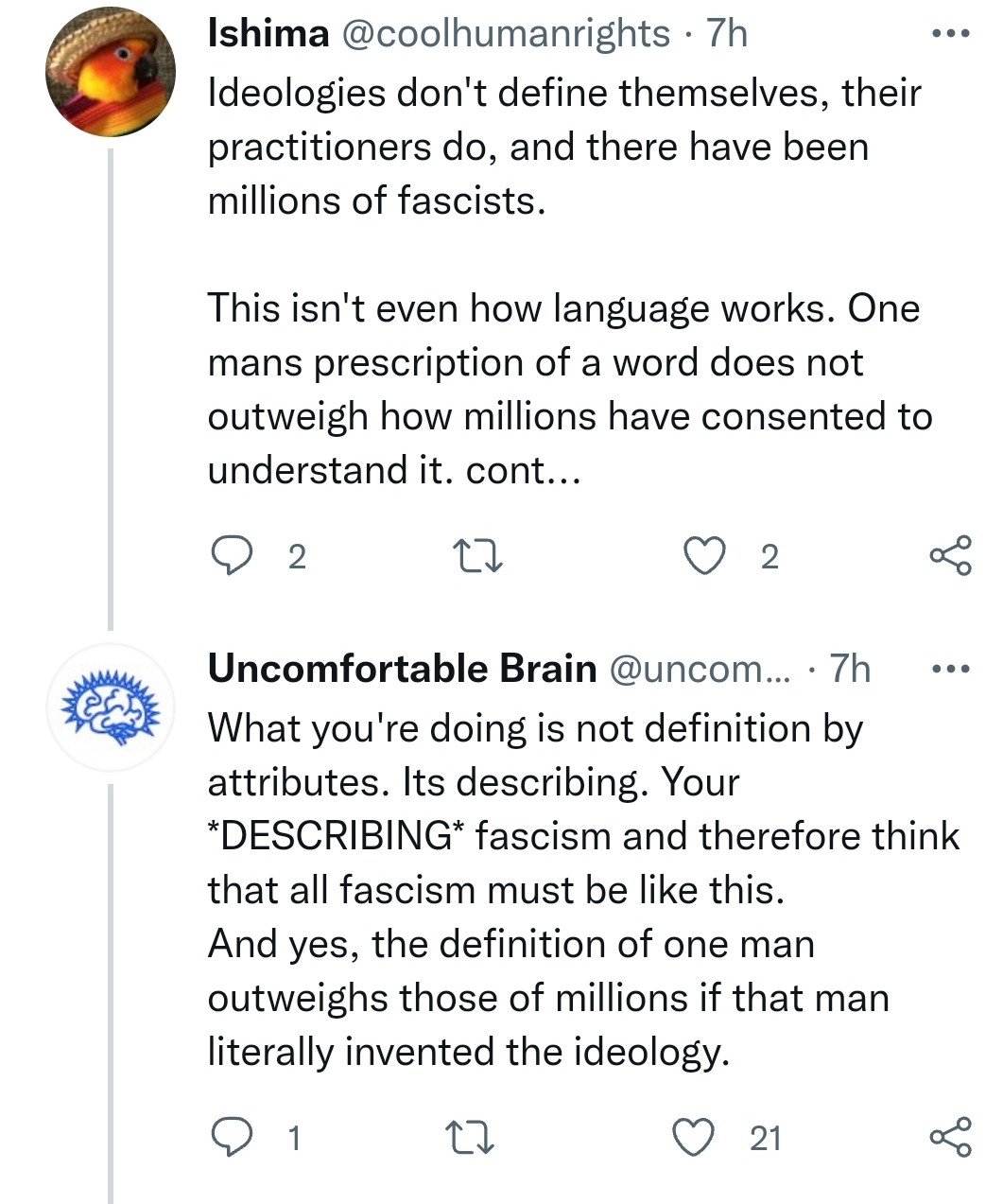Open Ishima's parrot profile picture
The image size is (1003, 1204).
pos(112,76)
